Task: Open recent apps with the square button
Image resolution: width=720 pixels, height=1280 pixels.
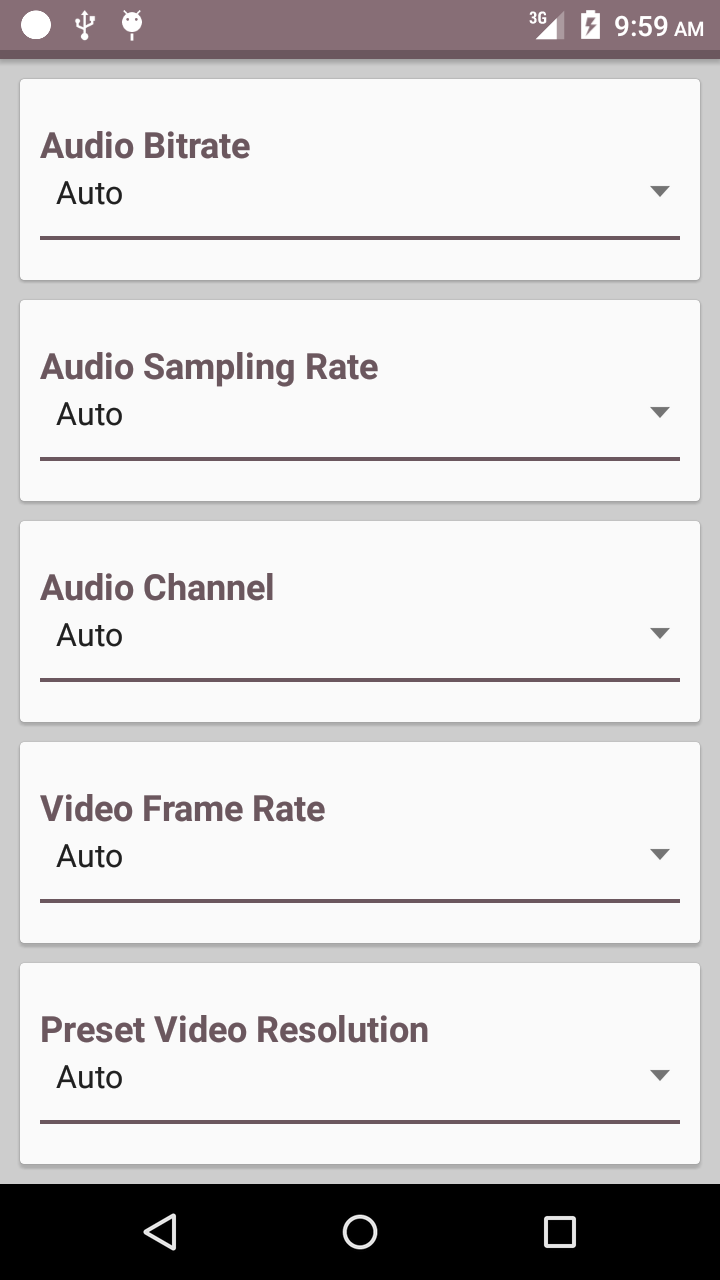Action: click(560, 1232)
